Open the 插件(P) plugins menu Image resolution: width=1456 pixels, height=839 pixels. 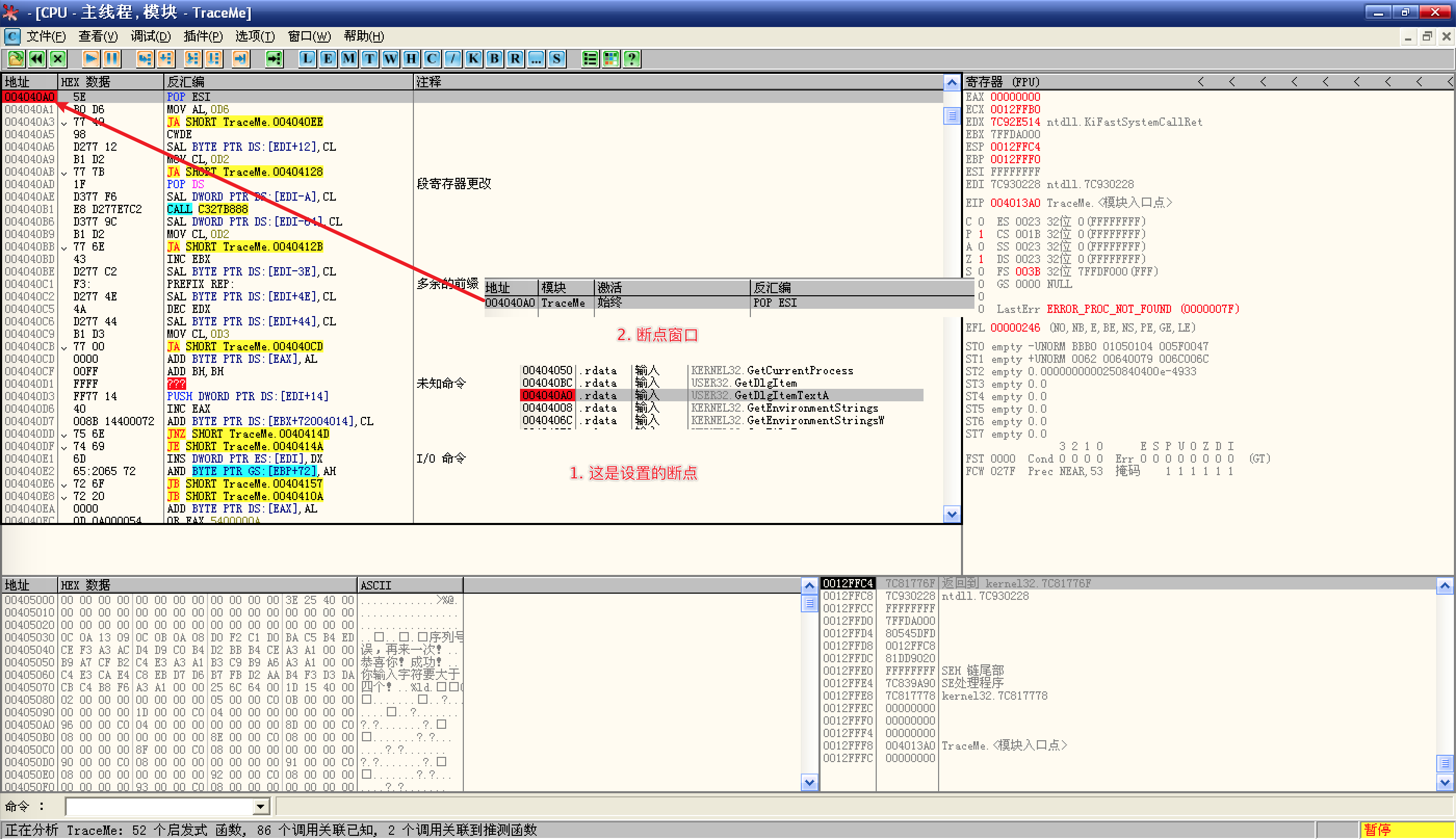[x=202, y=36]
